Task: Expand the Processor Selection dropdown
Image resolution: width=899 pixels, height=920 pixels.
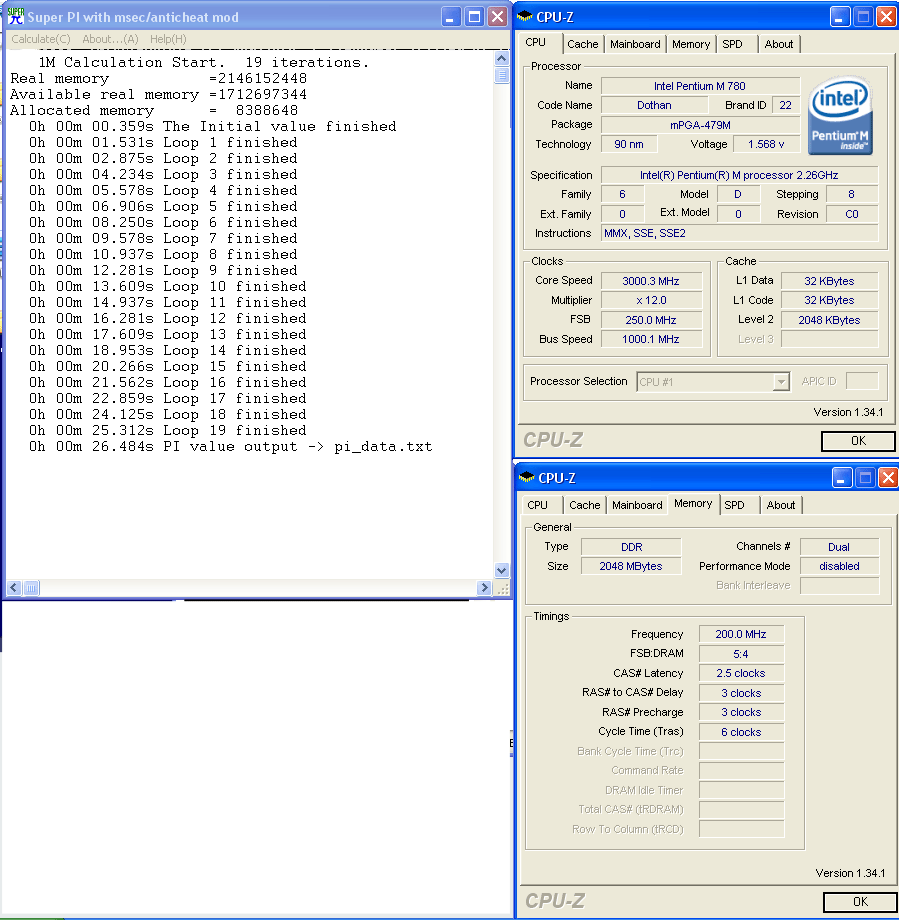Action: coord(780,382)
